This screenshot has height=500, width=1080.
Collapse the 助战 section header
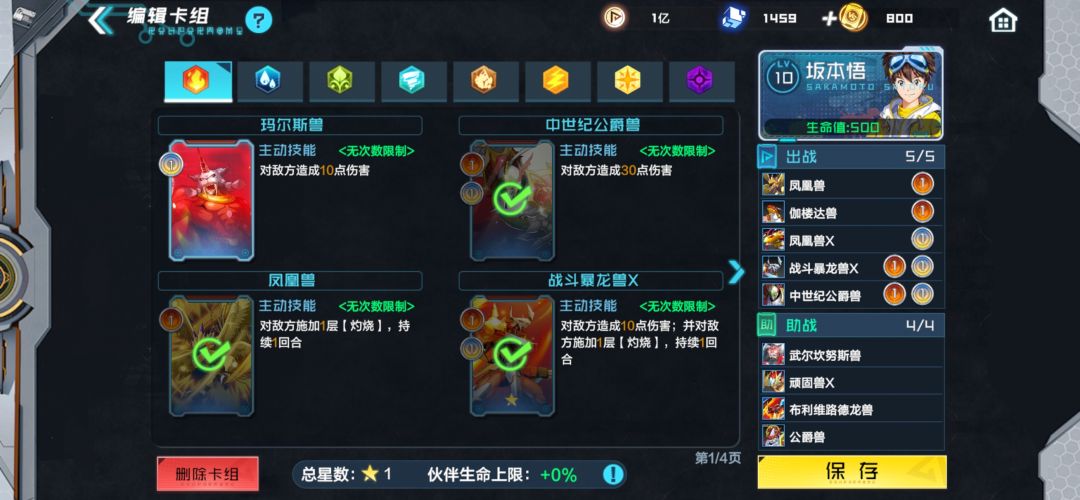pyautogui.click(x=851, y=325)
